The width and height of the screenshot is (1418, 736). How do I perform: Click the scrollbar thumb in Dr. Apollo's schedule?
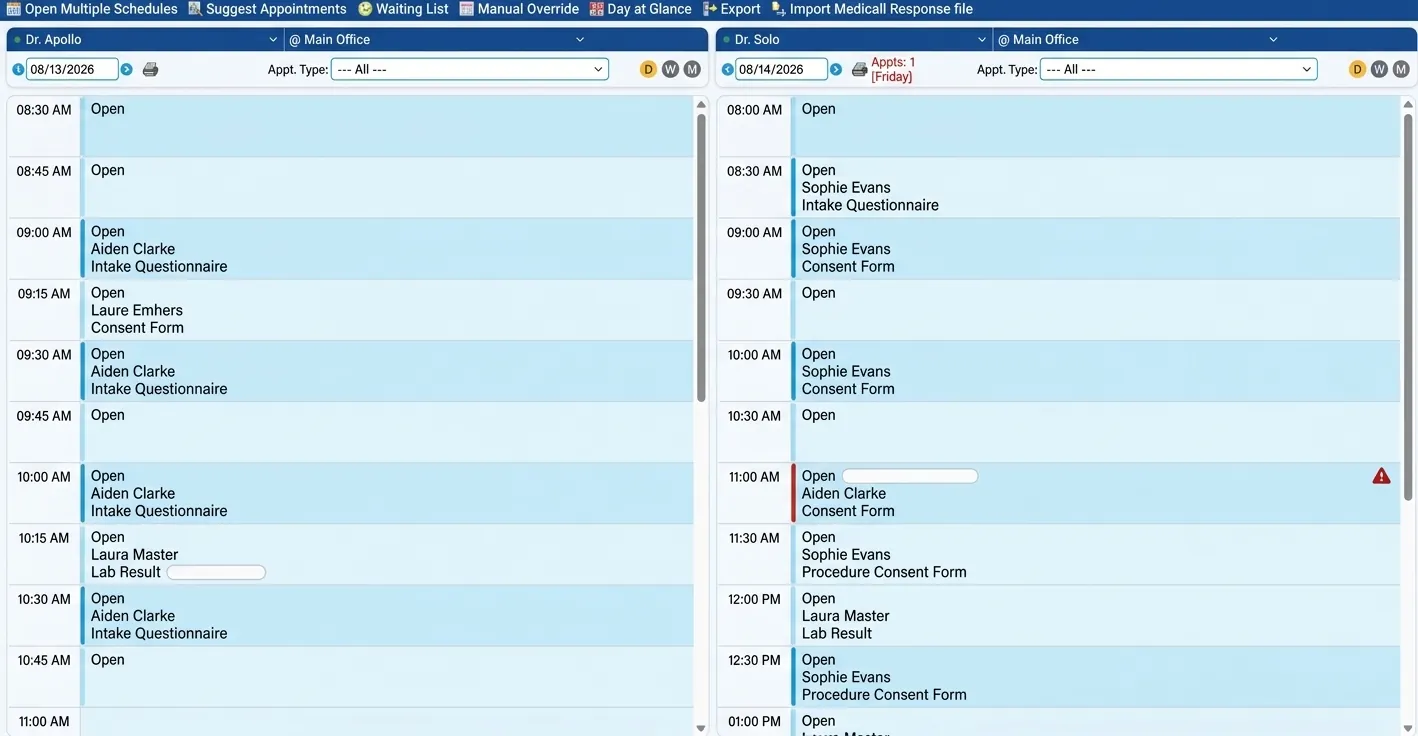click(701, 258)
